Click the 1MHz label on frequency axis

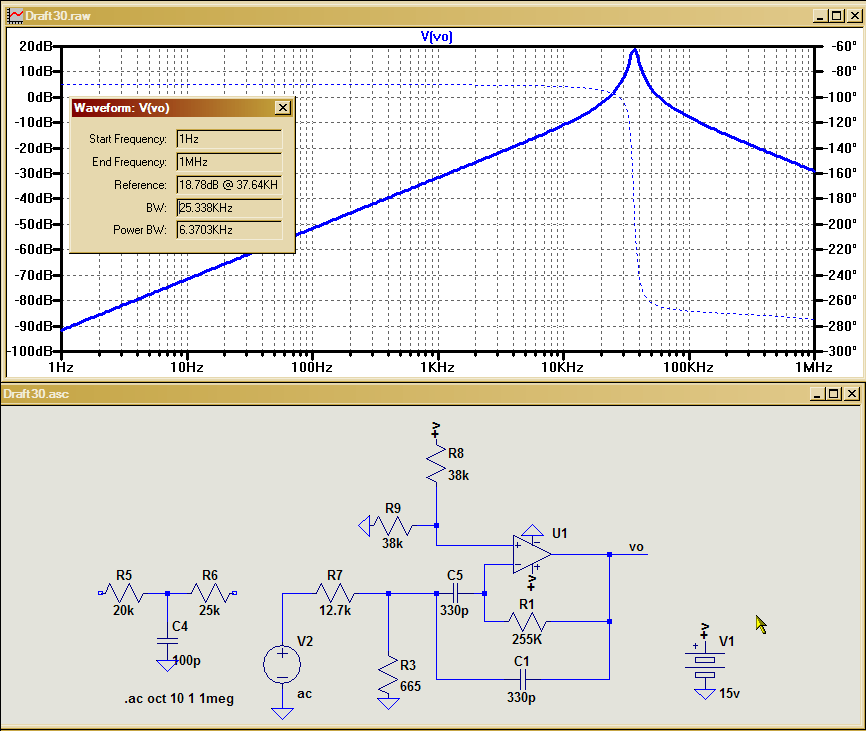tap(814, 368)
